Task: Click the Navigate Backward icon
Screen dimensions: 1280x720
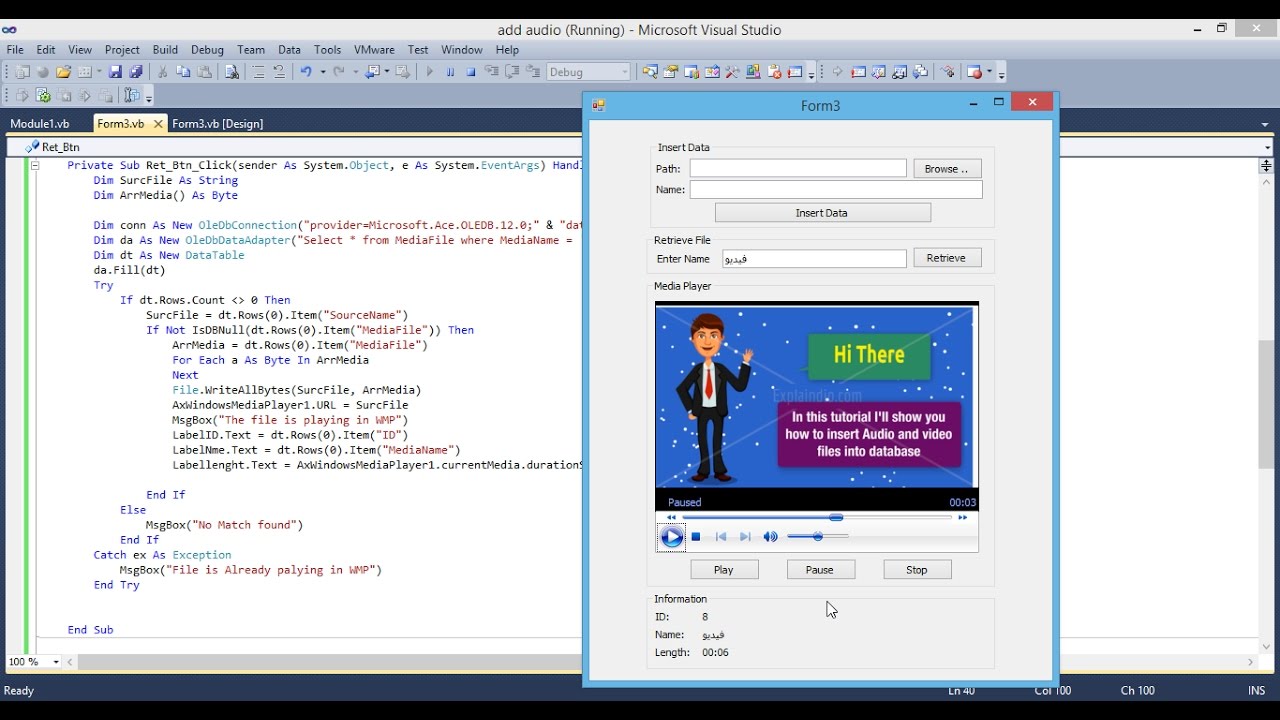Action: pos(373,72)
